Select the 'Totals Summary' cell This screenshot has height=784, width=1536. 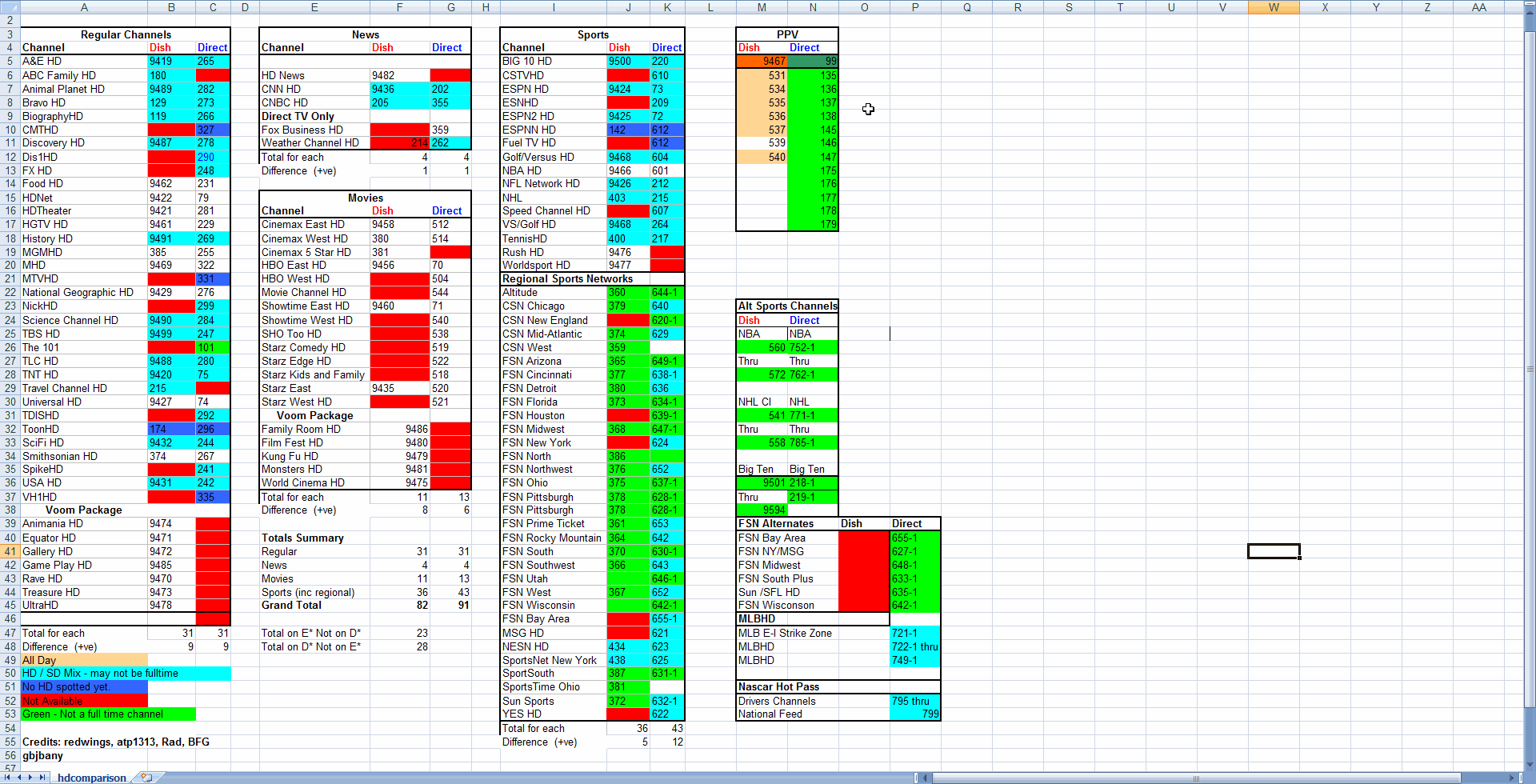tap(314, 538)
